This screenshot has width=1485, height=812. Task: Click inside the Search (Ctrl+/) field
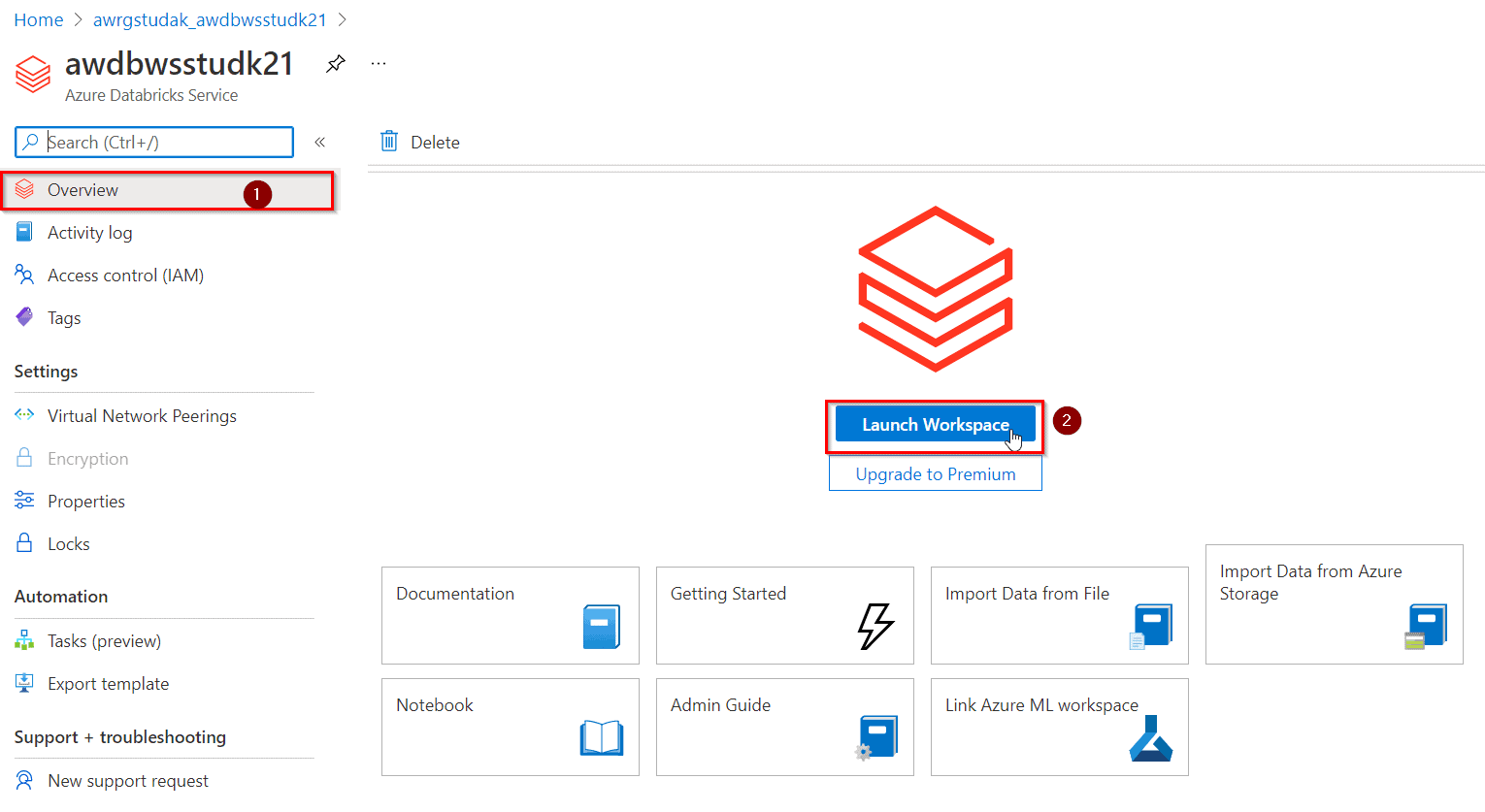point(153,142)
